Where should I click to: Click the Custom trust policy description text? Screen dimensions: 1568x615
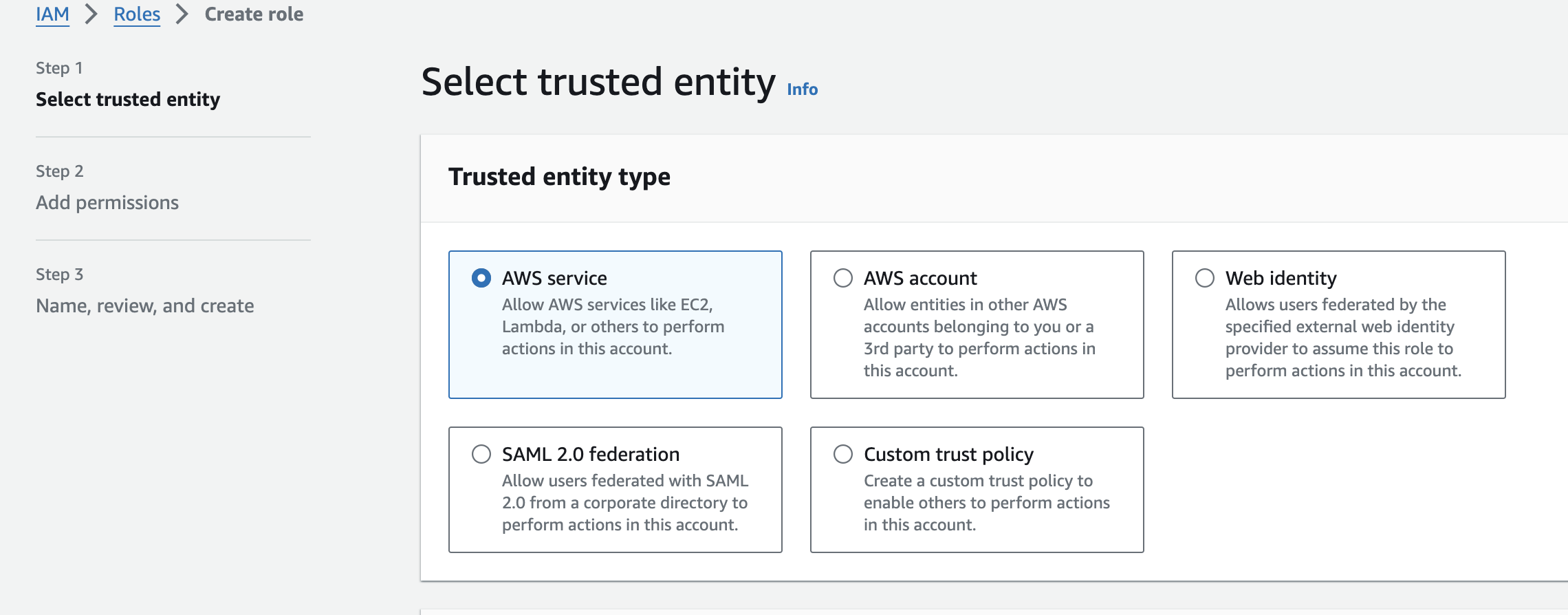pyautogui.click(x=986, y=503)
